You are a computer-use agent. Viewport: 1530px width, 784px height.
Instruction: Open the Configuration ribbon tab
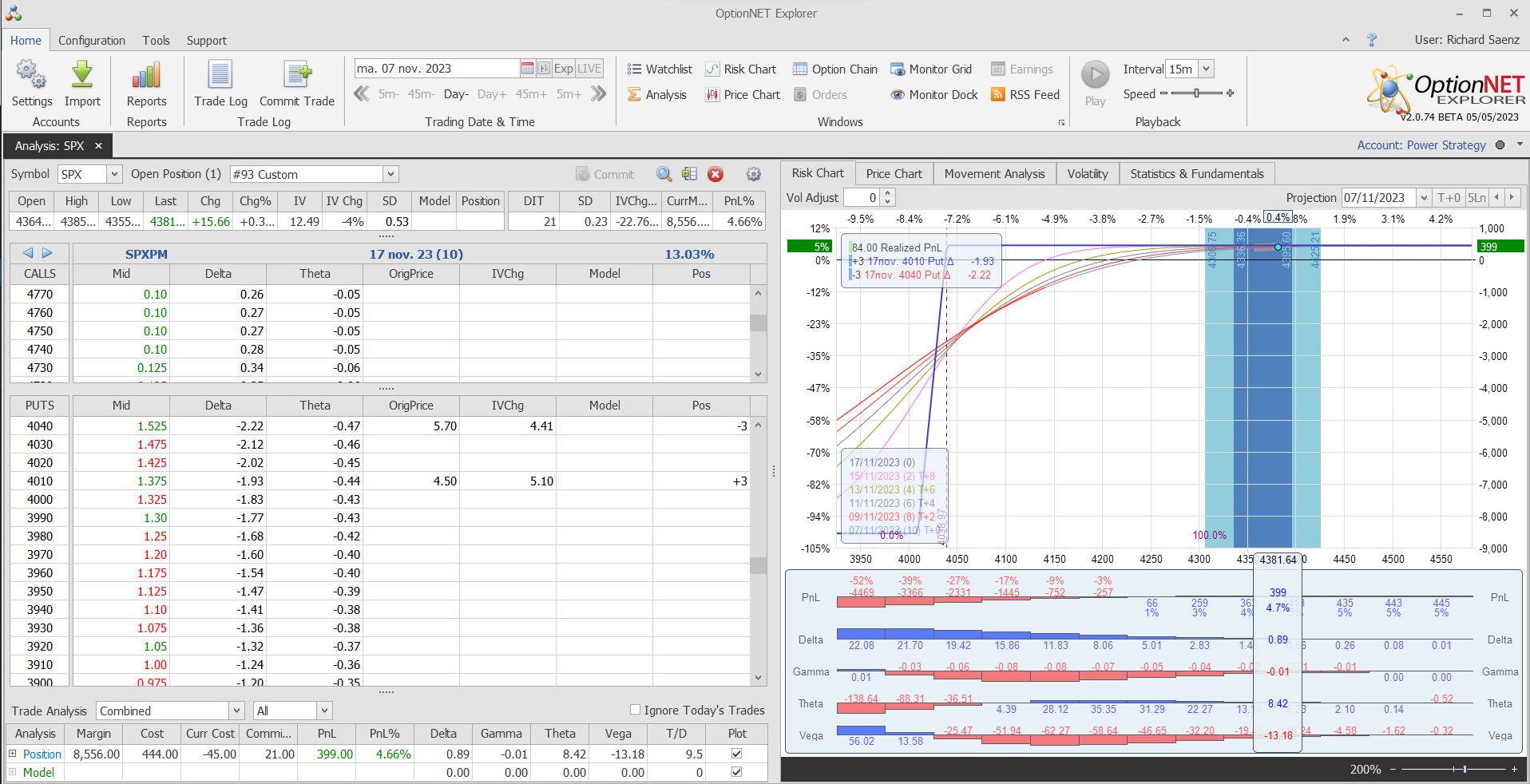point(92,41)
